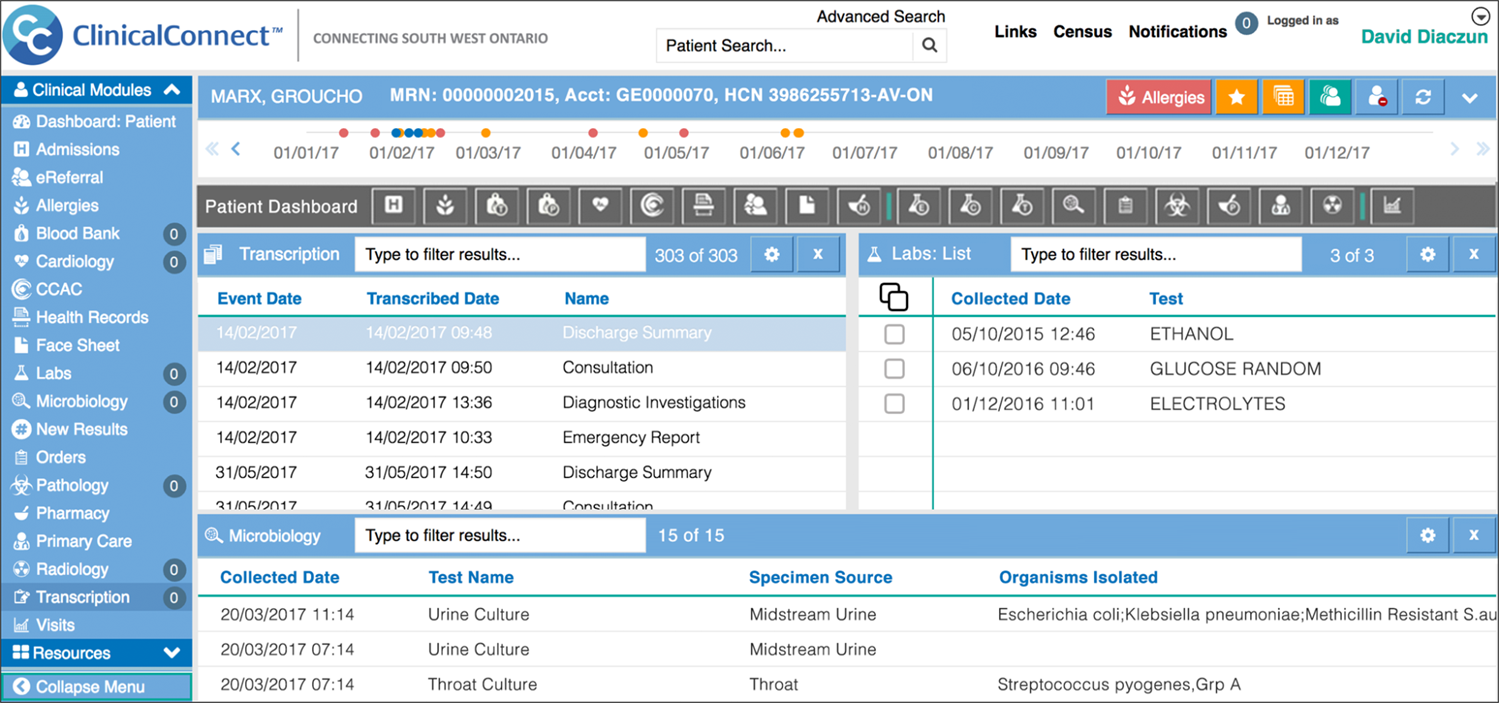This screenshot has height=703, width=1499.
Task: Go to previous timeline period single arrow
Action: click(236, 149)
